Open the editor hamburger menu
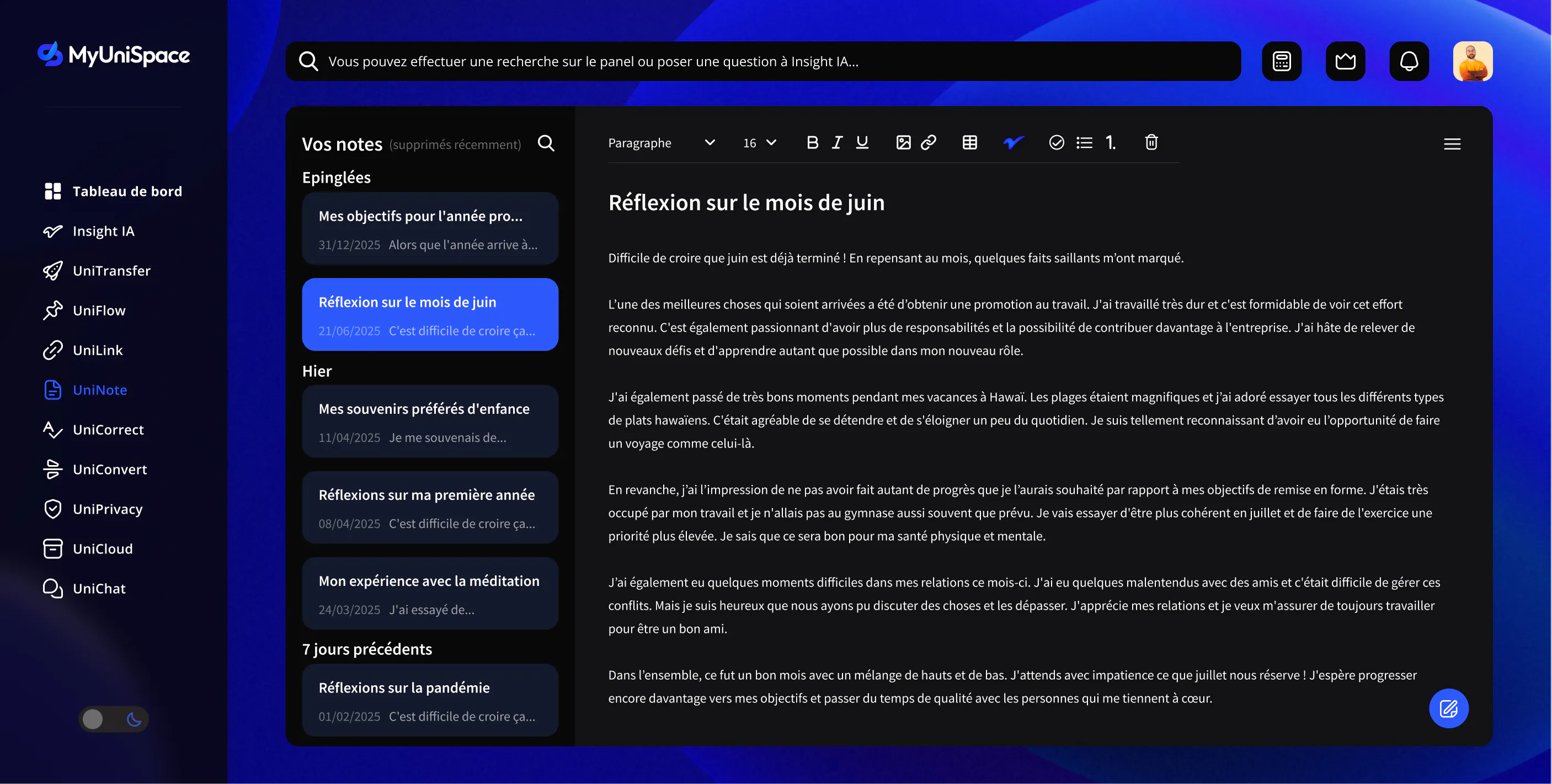1552x784 pixels. (1452, 143)
